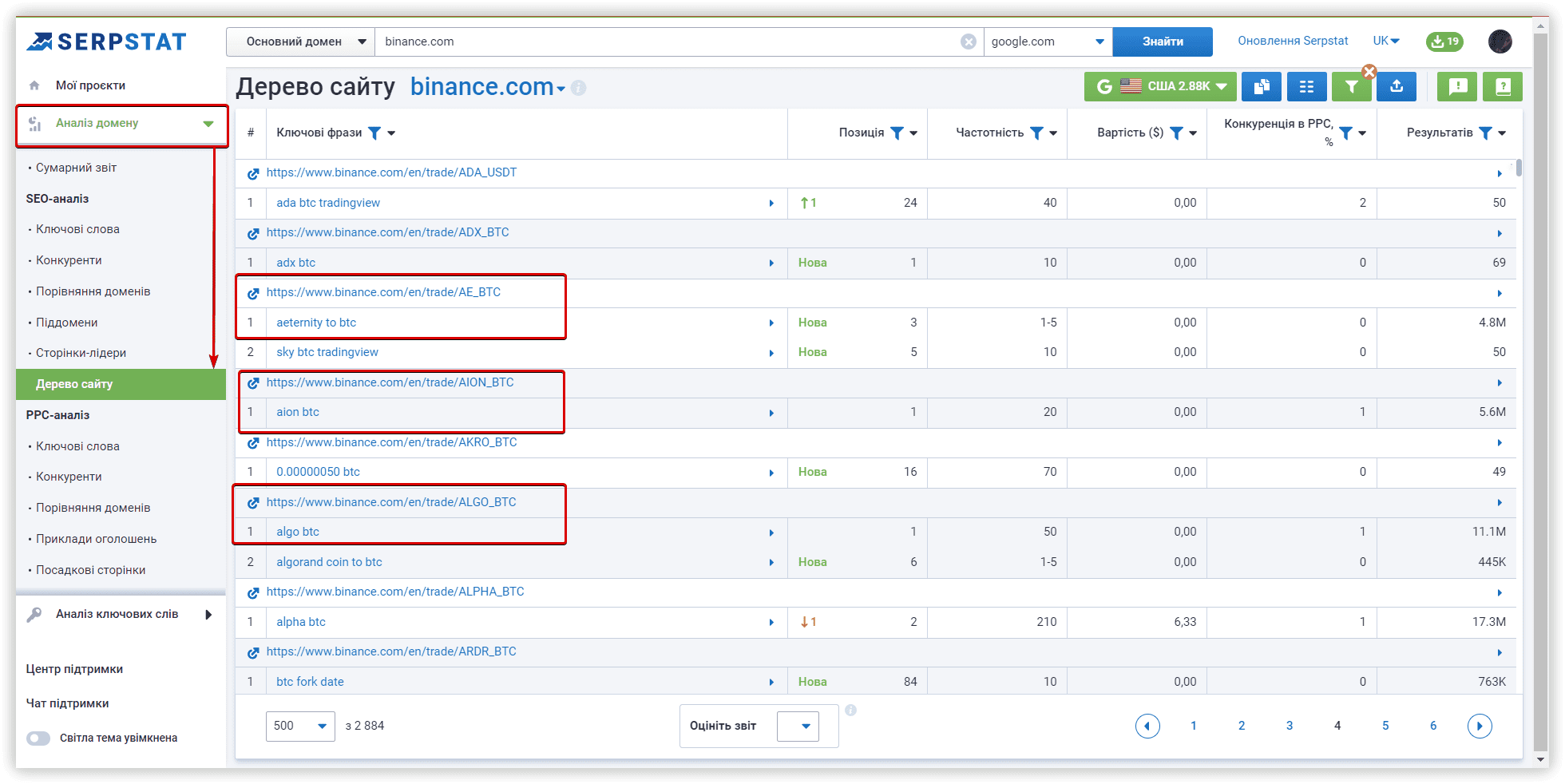Image resolution: width=1565 pixels, height=784 pixels.
Task: Open Піддомени in the sidebar
Action: (66, 323)
